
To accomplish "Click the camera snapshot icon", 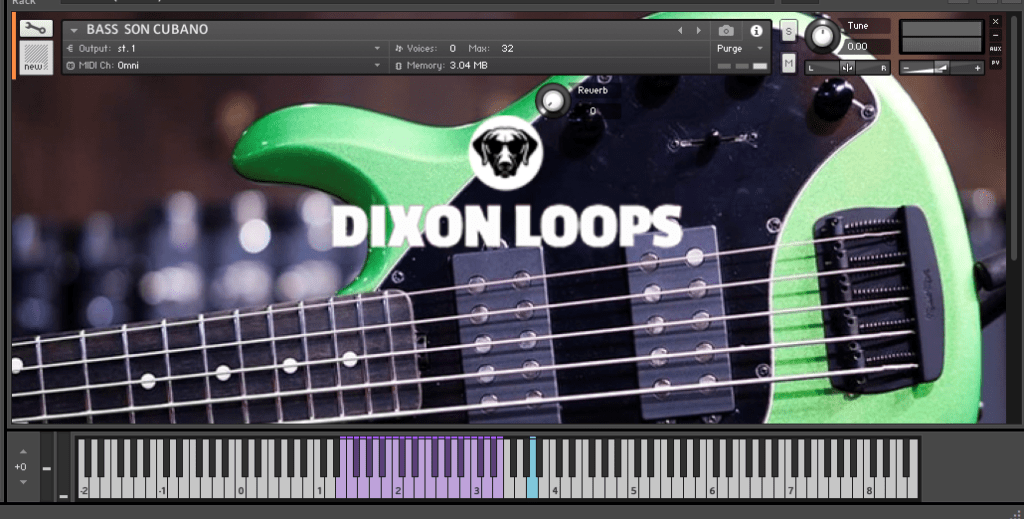I will (727, 31).
